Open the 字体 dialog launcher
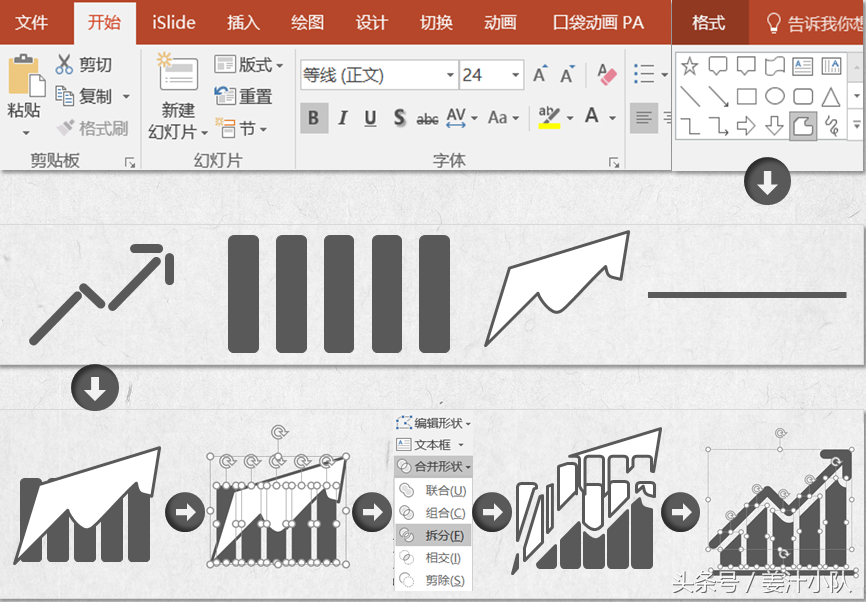Viewport: 866px width, 602px height. click(614, 162)
